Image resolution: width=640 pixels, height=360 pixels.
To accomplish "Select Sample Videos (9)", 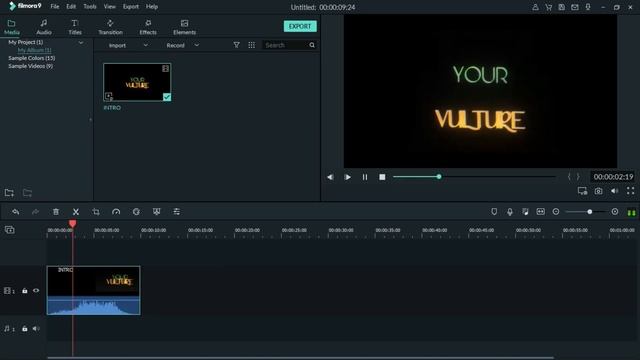I will click(30, 66).
